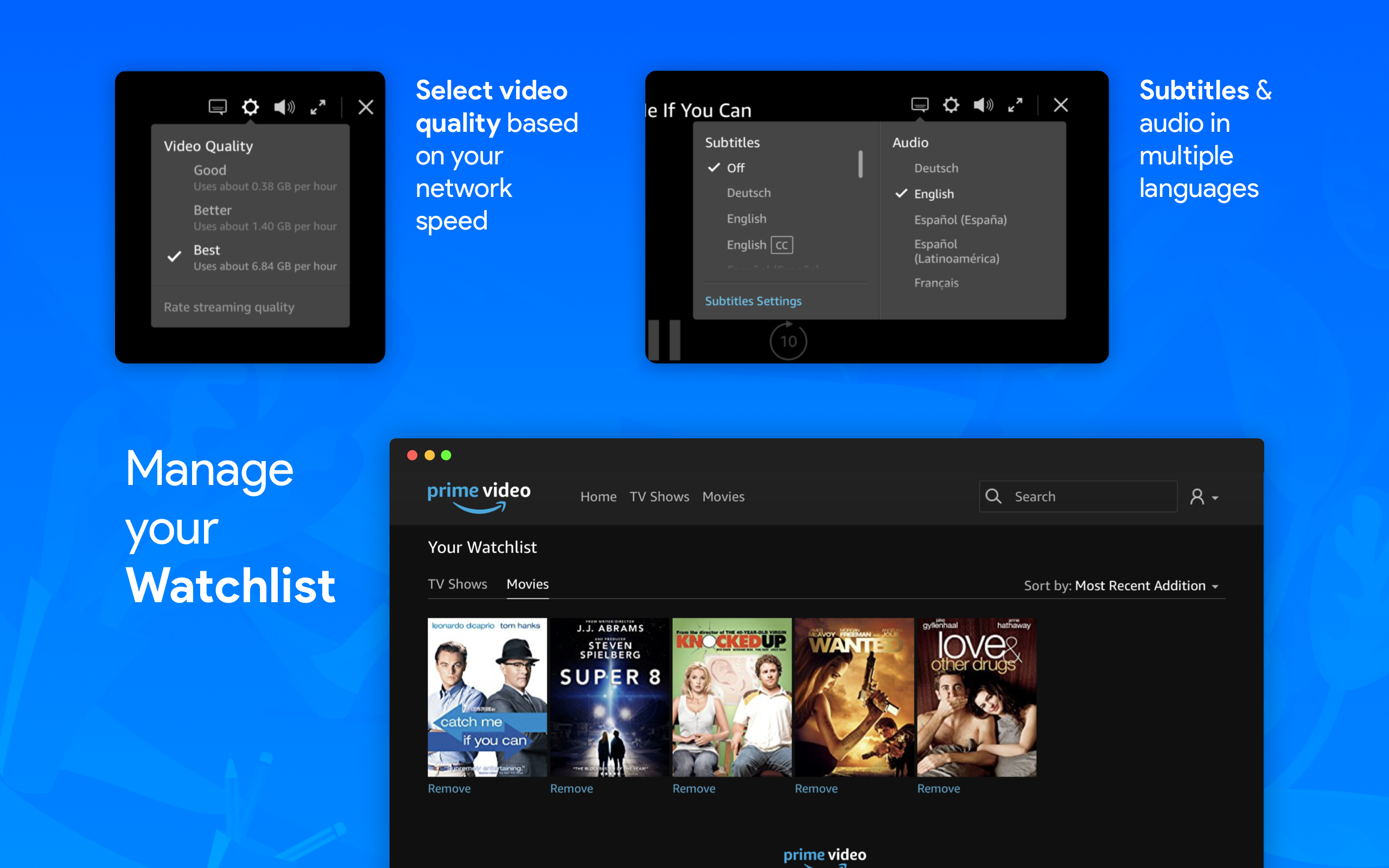Select English audio track
The image size is (1389, 868).
(x=934, y=194)
